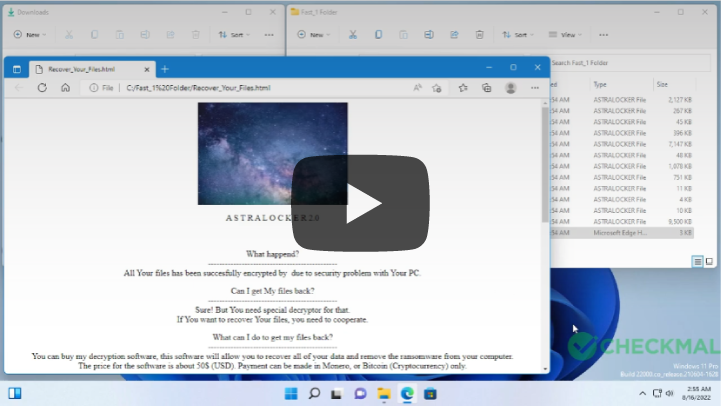
Task: Open the volume tray icon
Action: click(x=670, y=393)
